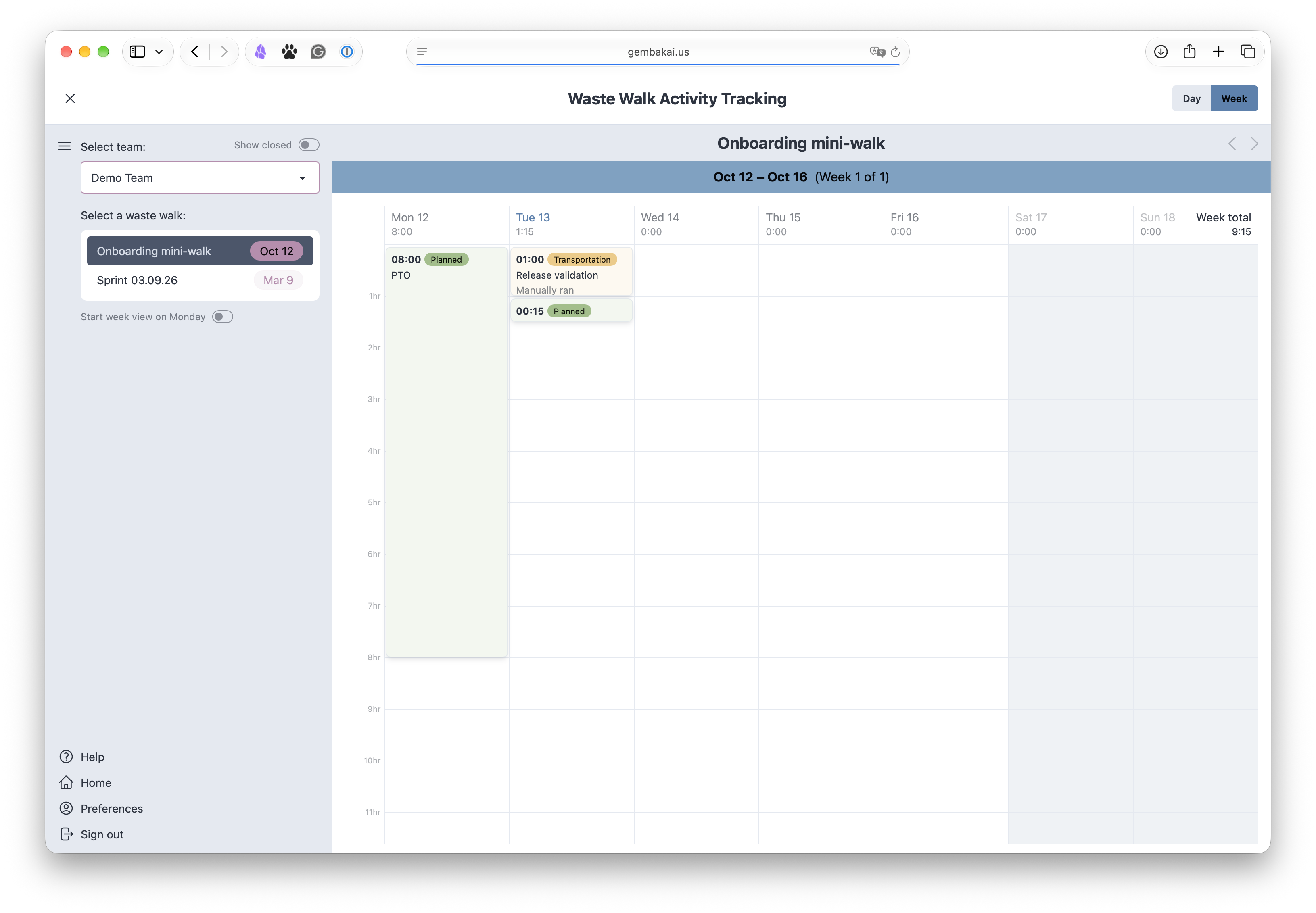Viewport: 1316px width, 913px height.
Task: Open the 08:00 Planned PTO entry
Action: (x=446, y=451)
